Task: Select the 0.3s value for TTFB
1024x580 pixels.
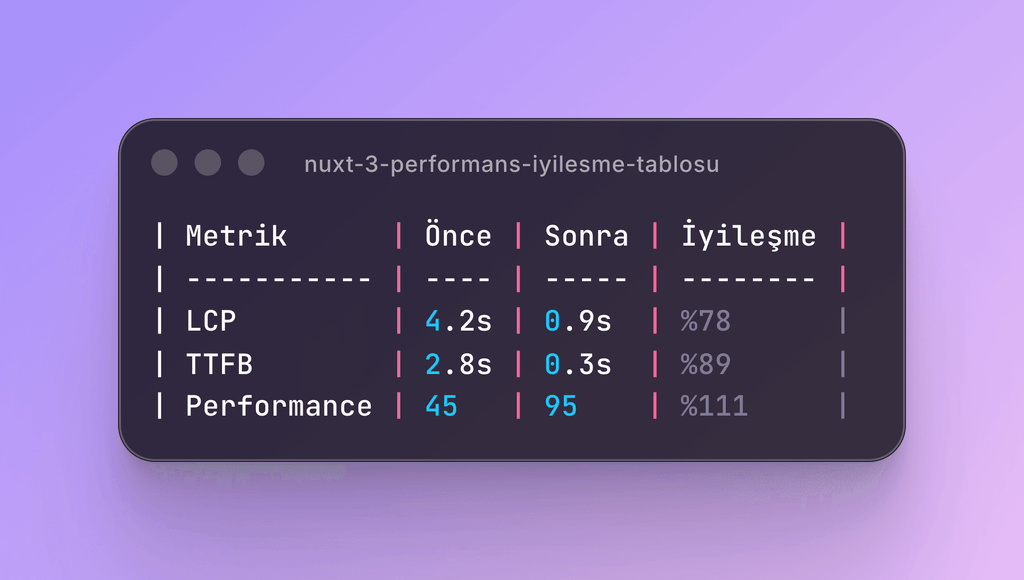Action: pos(578,363)
